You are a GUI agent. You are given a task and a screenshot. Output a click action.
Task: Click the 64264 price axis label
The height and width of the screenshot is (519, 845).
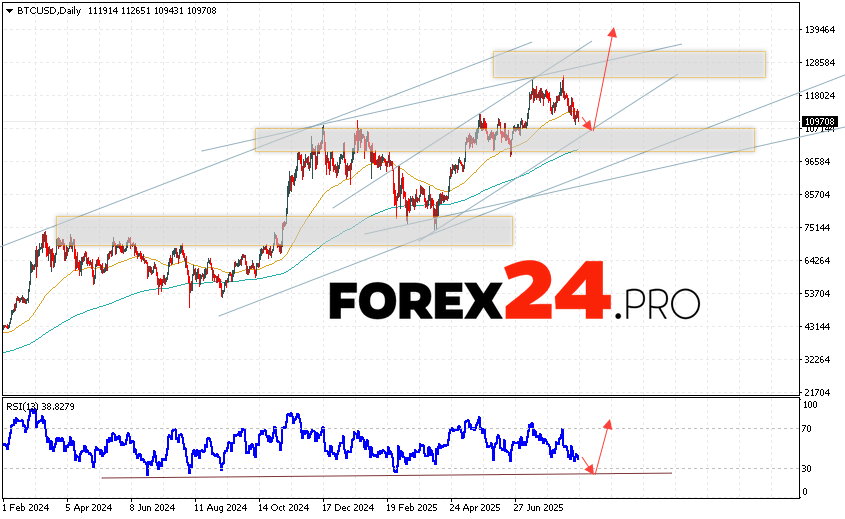click(817, 261)
